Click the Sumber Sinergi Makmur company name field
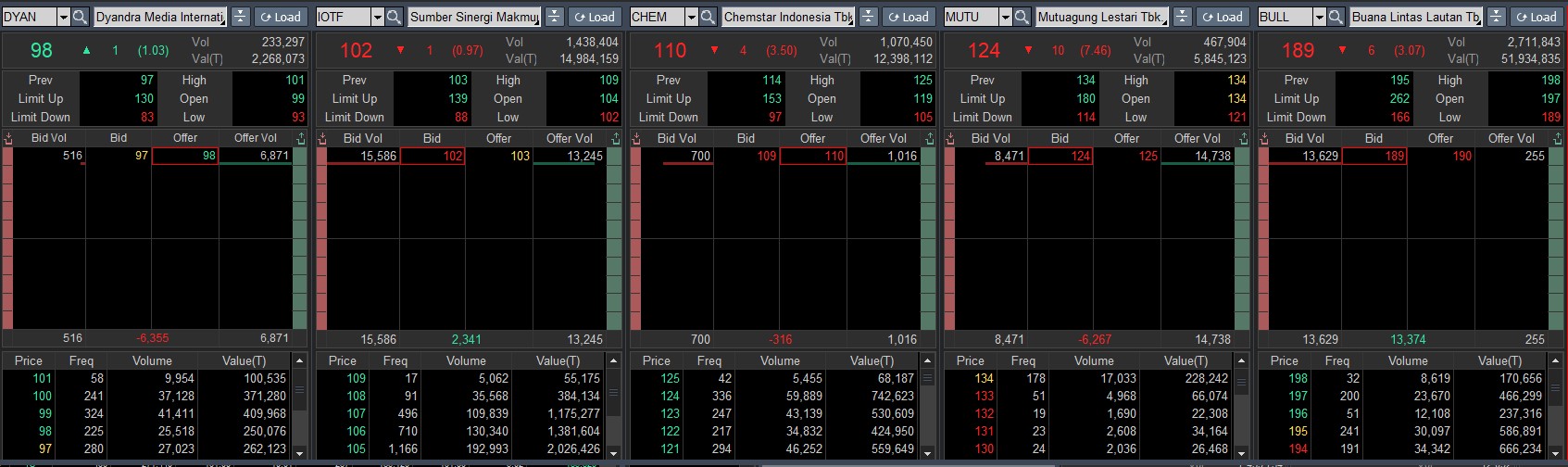Screen dimensions: 1568x467 [474, 17]
